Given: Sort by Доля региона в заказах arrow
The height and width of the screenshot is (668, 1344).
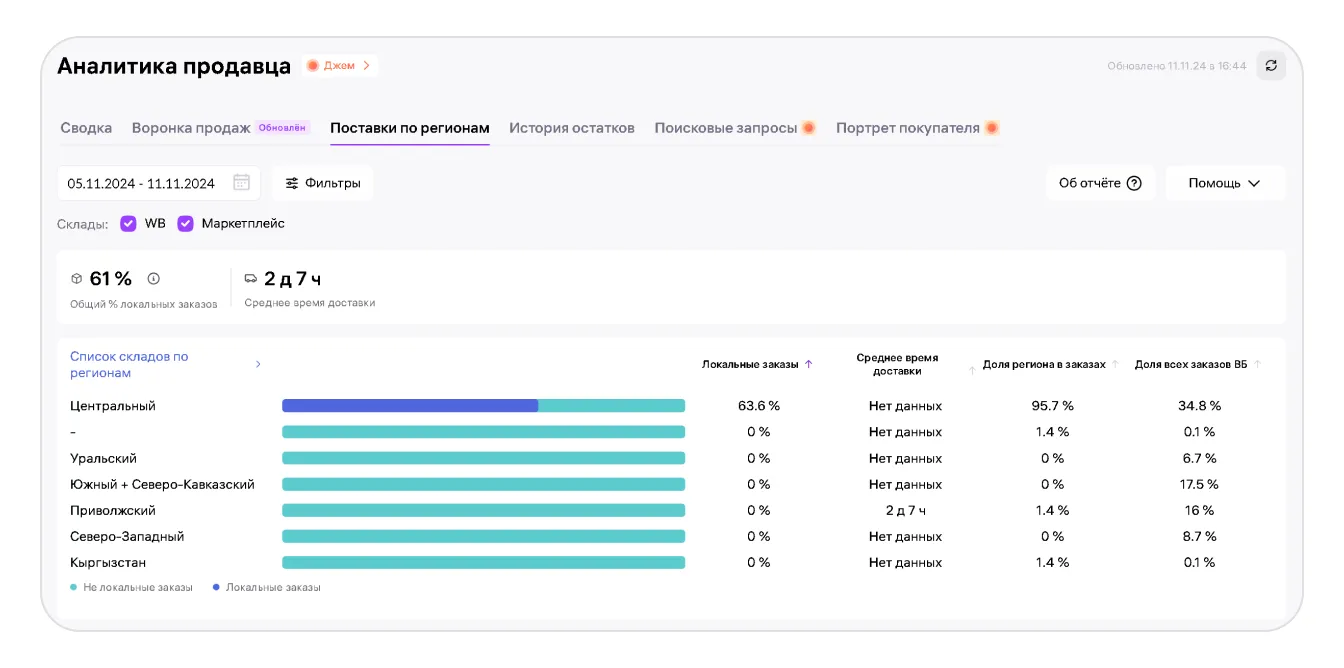Looking at the screenshot, I should coord(1115,365).
